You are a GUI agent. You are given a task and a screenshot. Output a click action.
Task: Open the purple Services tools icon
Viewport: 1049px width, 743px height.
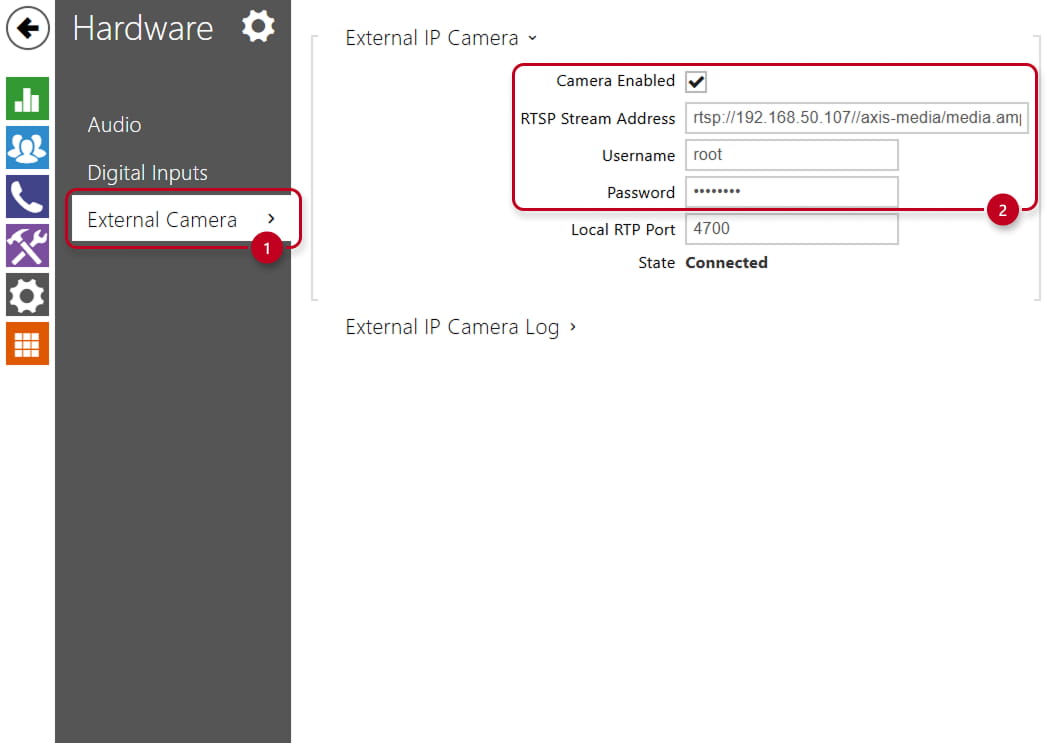pyautogui.click(x=27, y=245)
